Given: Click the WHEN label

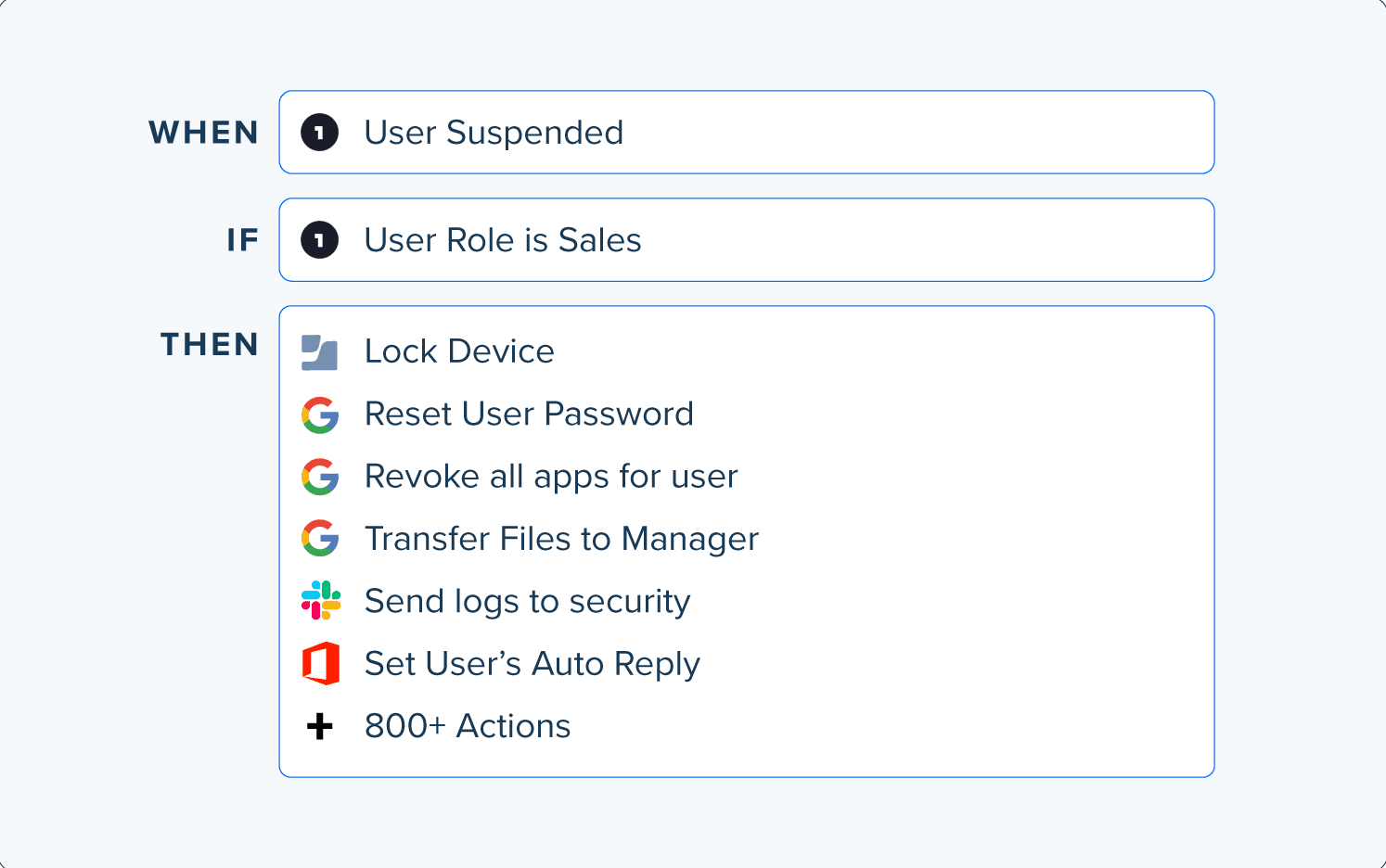Looking at the screenshot, I should click(x=204, y=133).
